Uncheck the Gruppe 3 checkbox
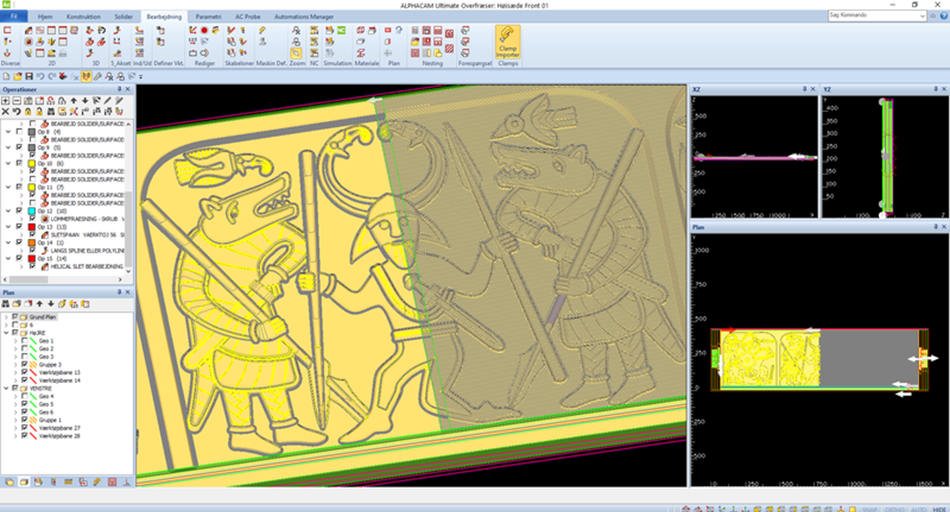Viewport: 950px width, 512px height. tap(24, 365)
